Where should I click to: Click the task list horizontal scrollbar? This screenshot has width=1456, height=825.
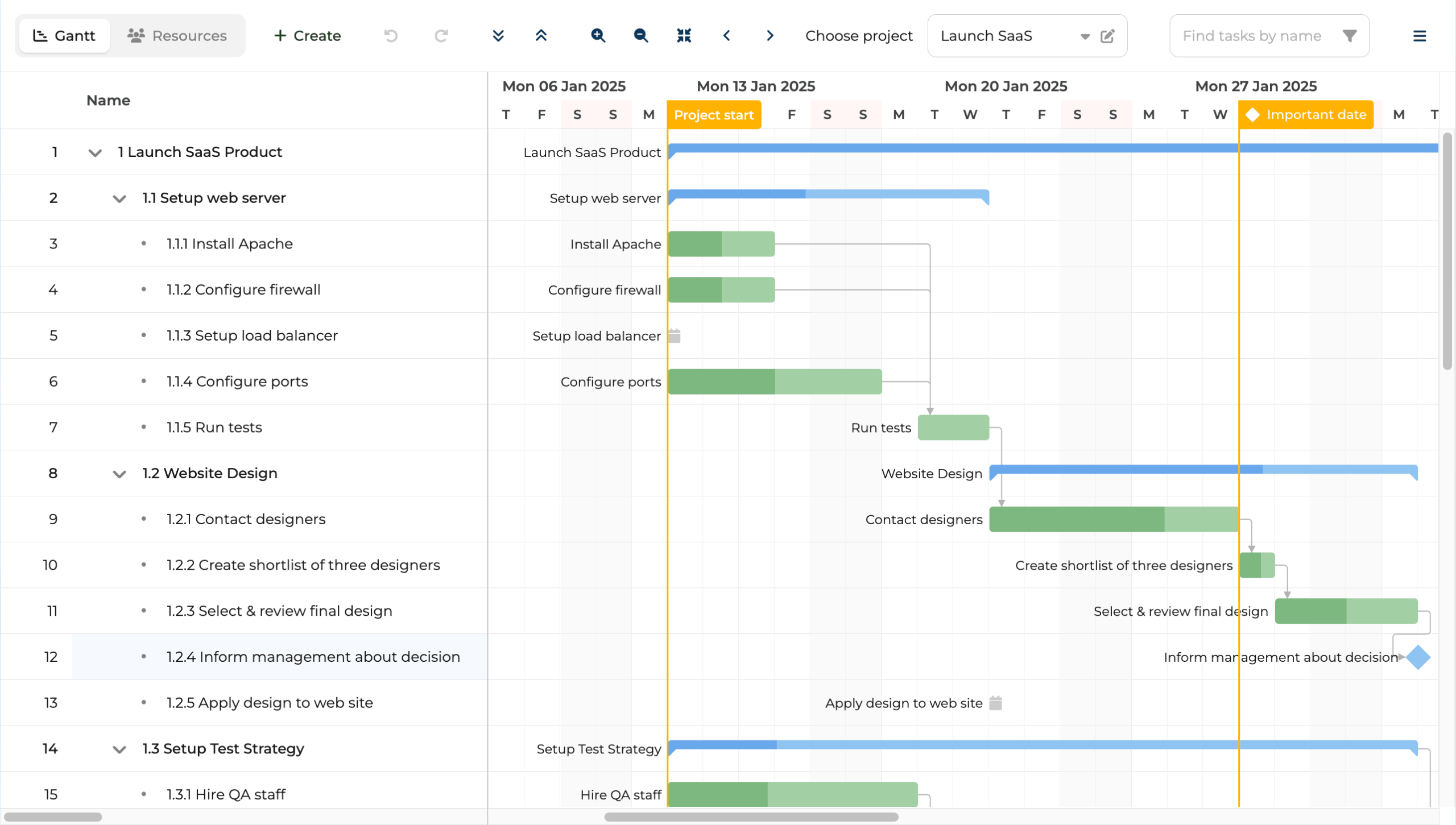(x=53, y=817)
